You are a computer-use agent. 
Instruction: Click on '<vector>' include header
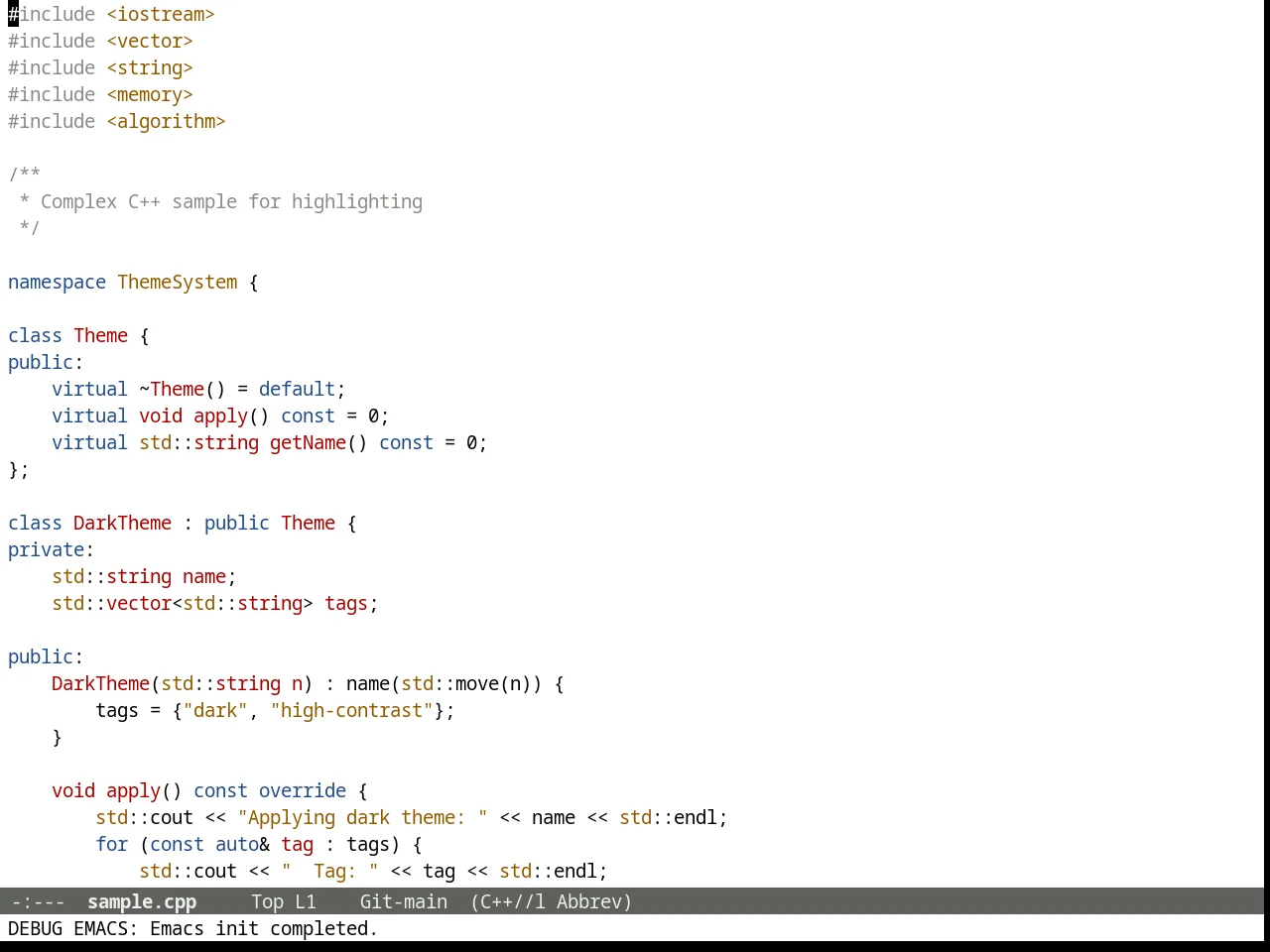pos(150,41)
